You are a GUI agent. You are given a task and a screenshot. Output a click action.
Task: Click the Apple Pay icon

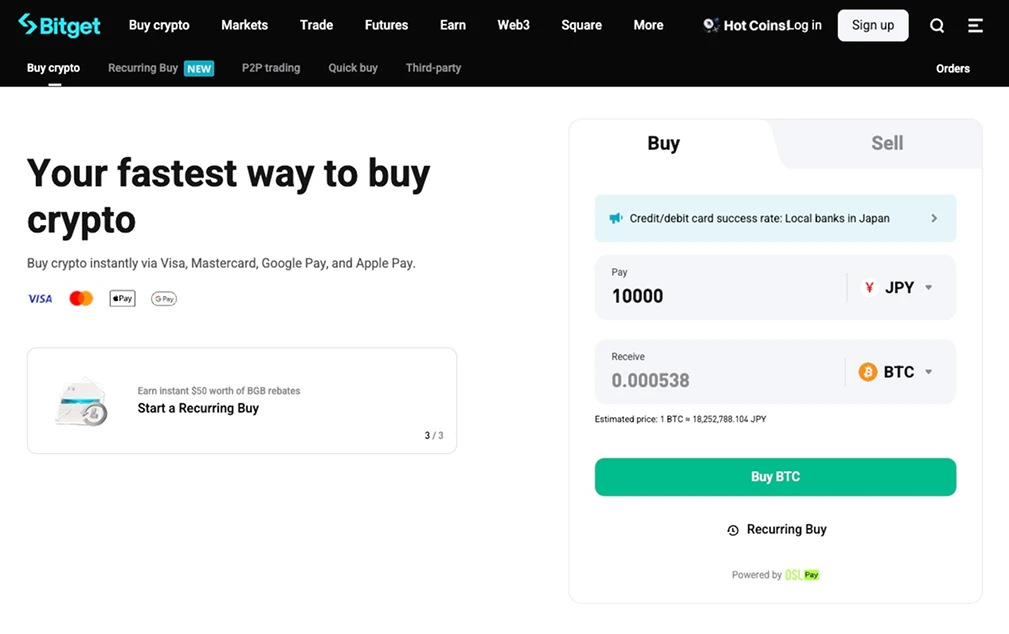(x=122, y=299)
